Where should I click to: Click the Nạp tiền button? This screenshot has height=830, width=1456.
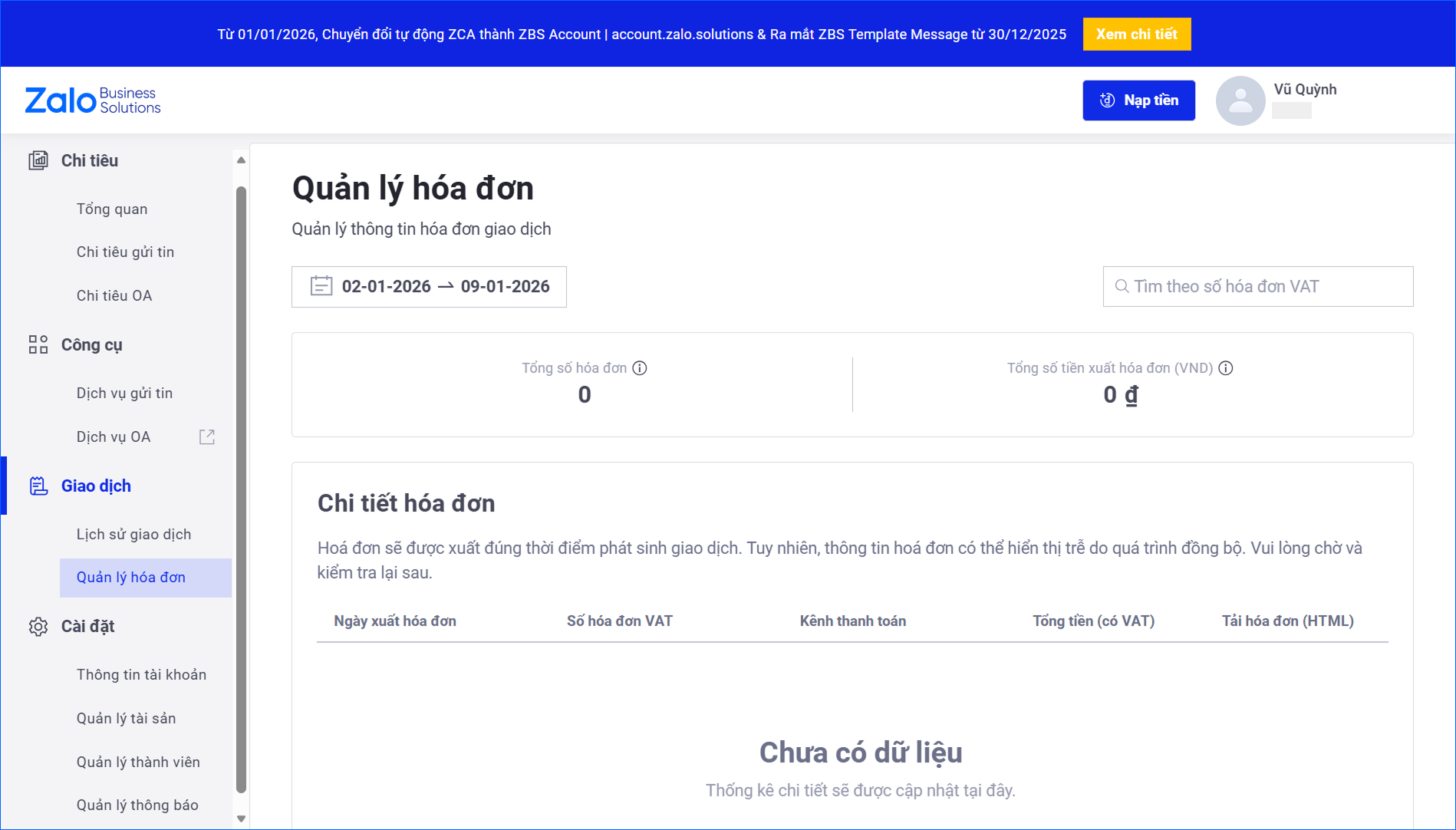[1138, 100]
